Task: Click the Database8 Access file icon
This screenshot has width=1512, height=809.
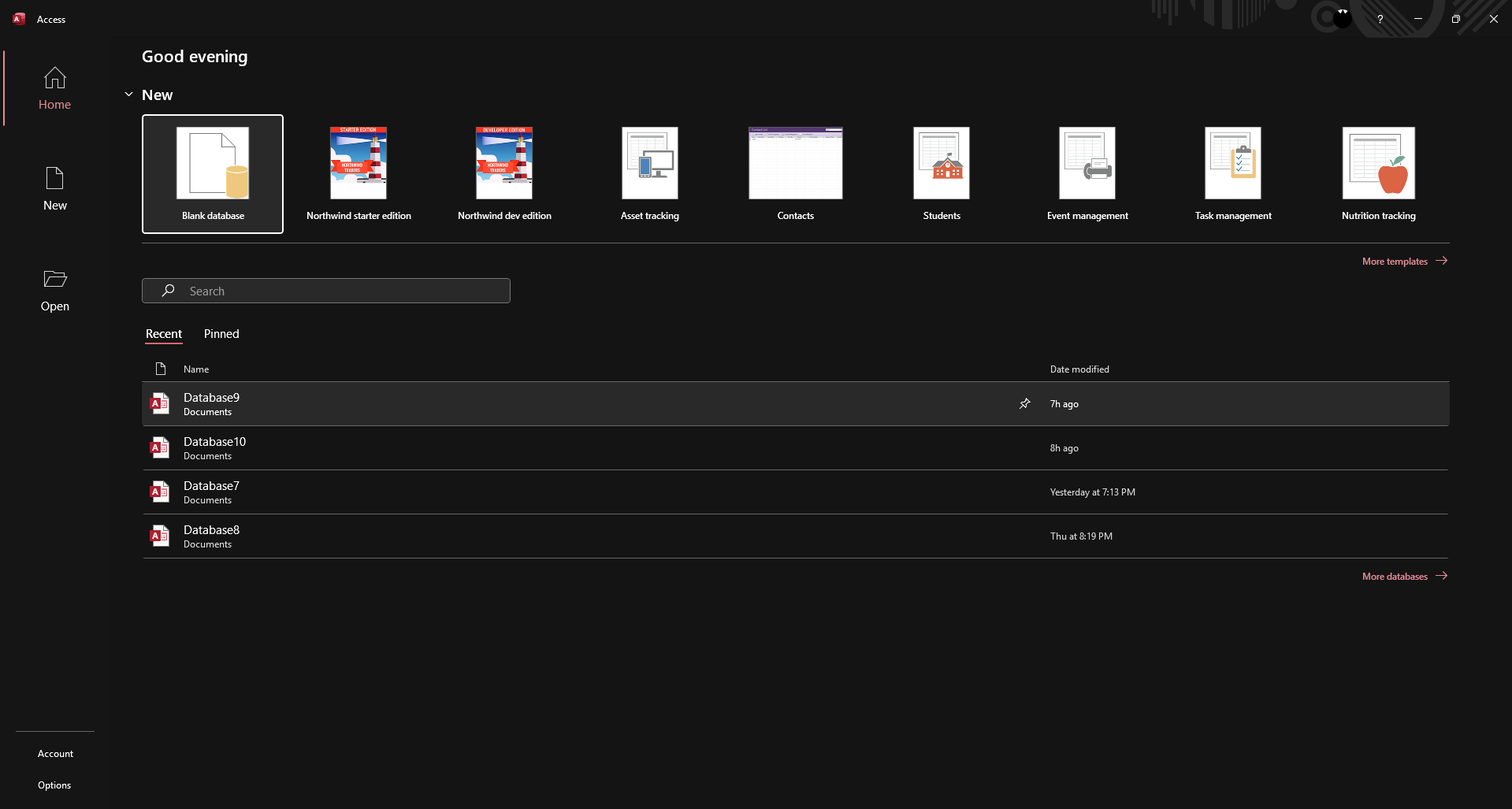Action: pos(160,536)
